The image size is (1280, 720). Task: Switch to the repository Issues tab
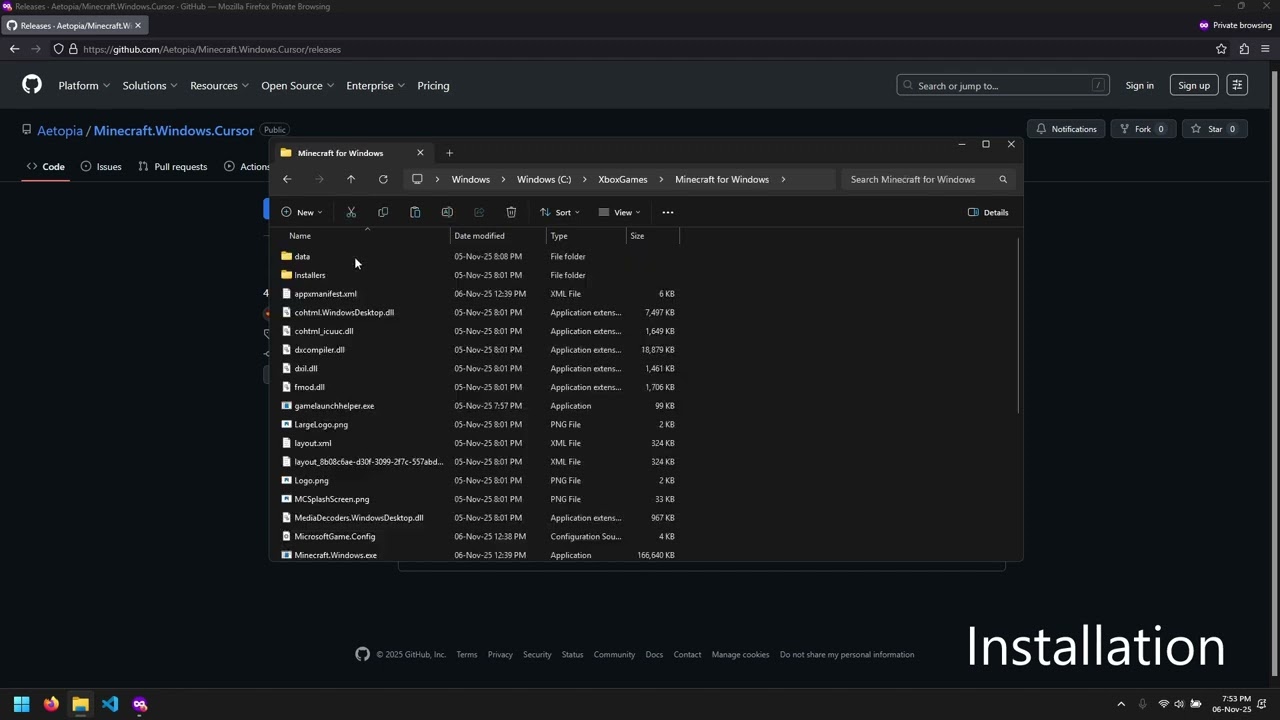point(101,166)
